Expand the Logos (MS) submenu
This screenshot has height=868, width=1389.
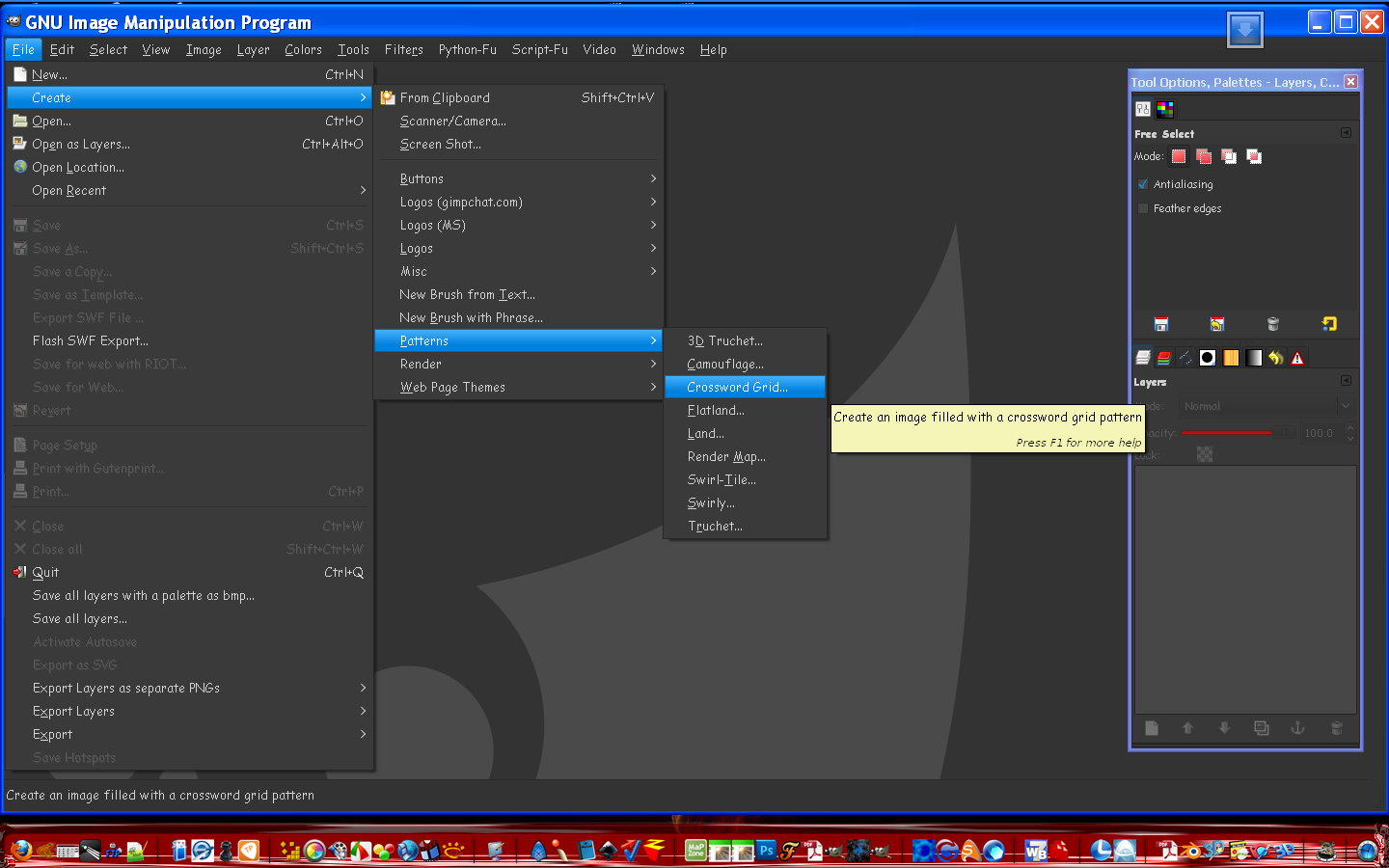click(518, 225)
